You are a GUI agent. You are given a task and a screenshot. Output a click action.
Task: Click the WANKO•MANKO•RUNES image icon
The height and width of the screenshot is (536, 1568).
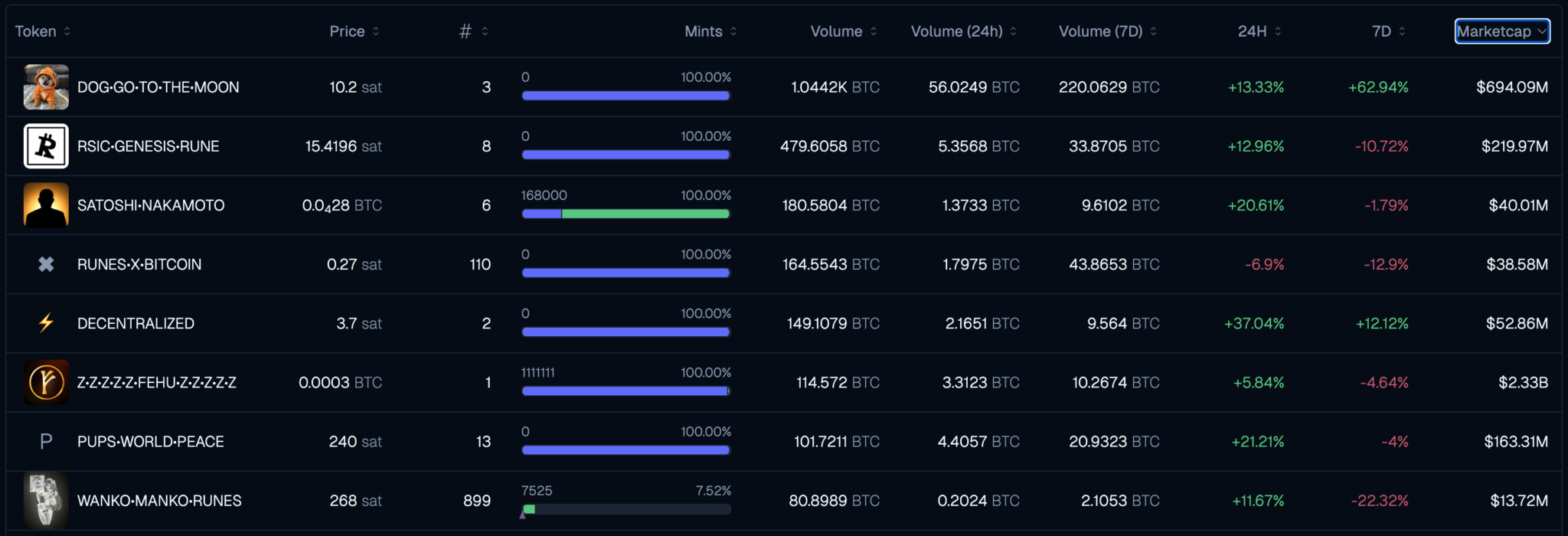[x=46, y=501]
